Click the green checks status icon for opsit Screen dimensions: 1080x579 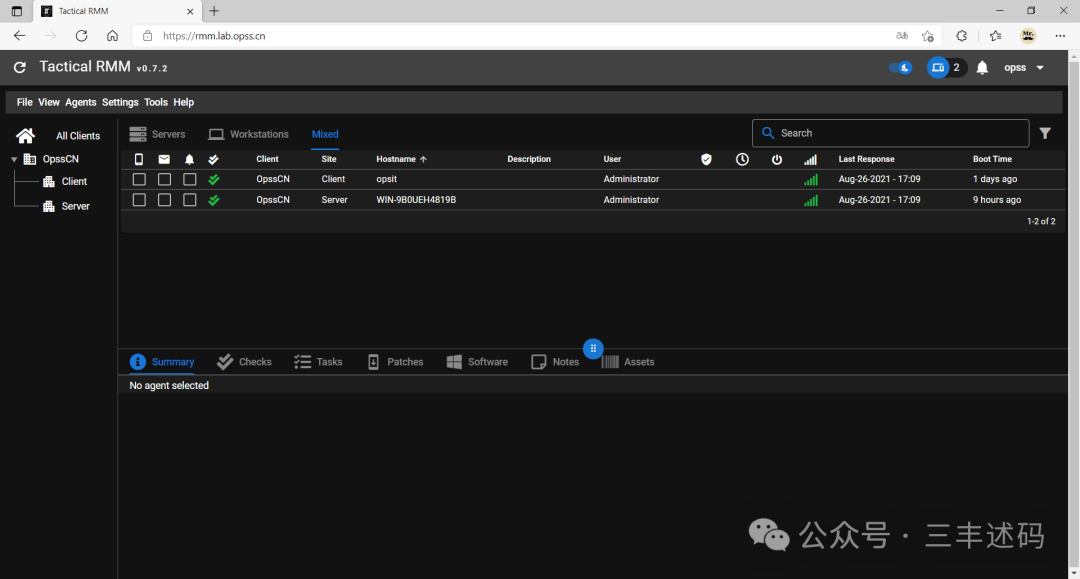click(x=214, y=179)
